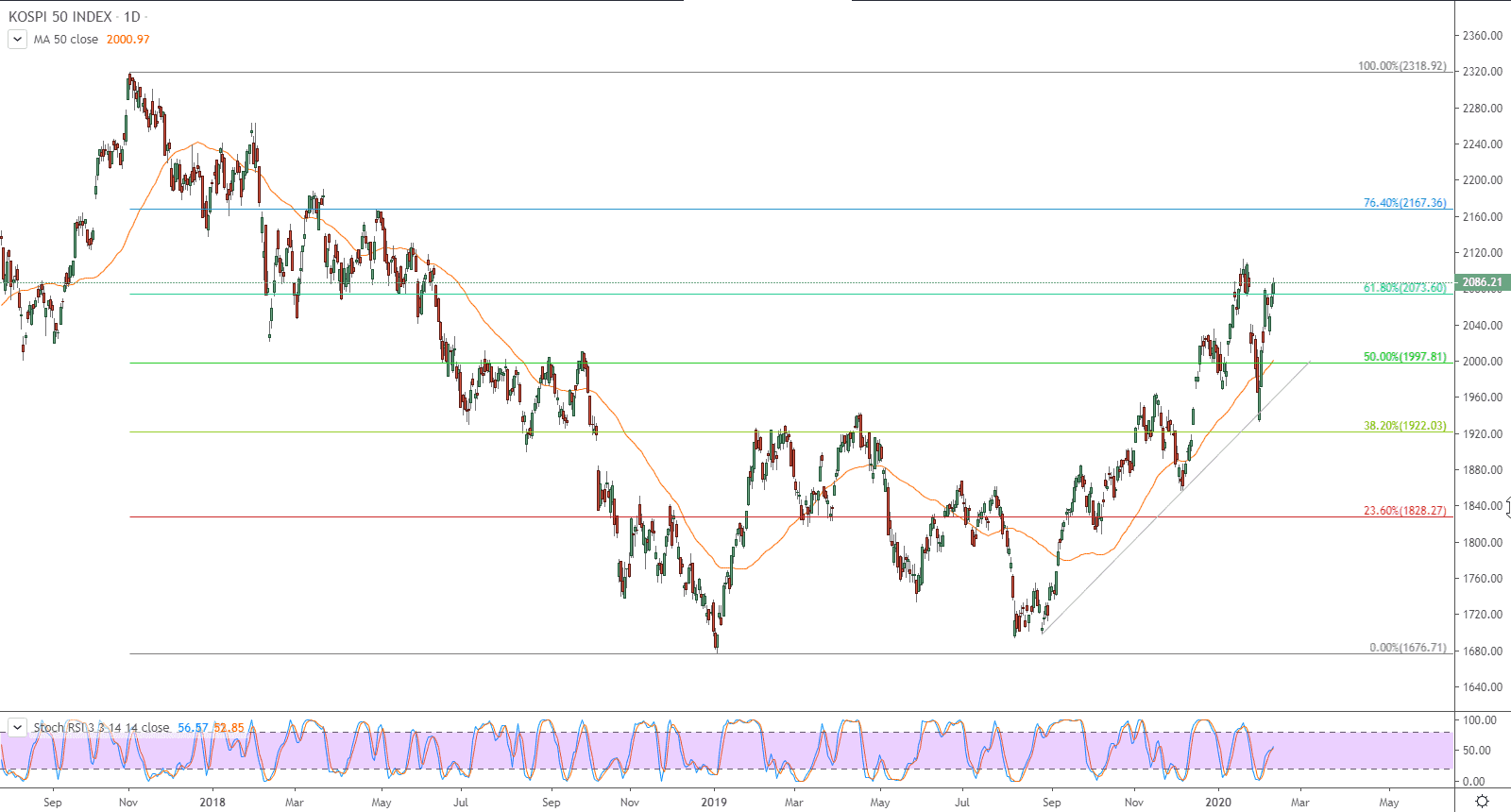Open chart settings via the gear icon

pyautogui.click(x=1482, y=802)
